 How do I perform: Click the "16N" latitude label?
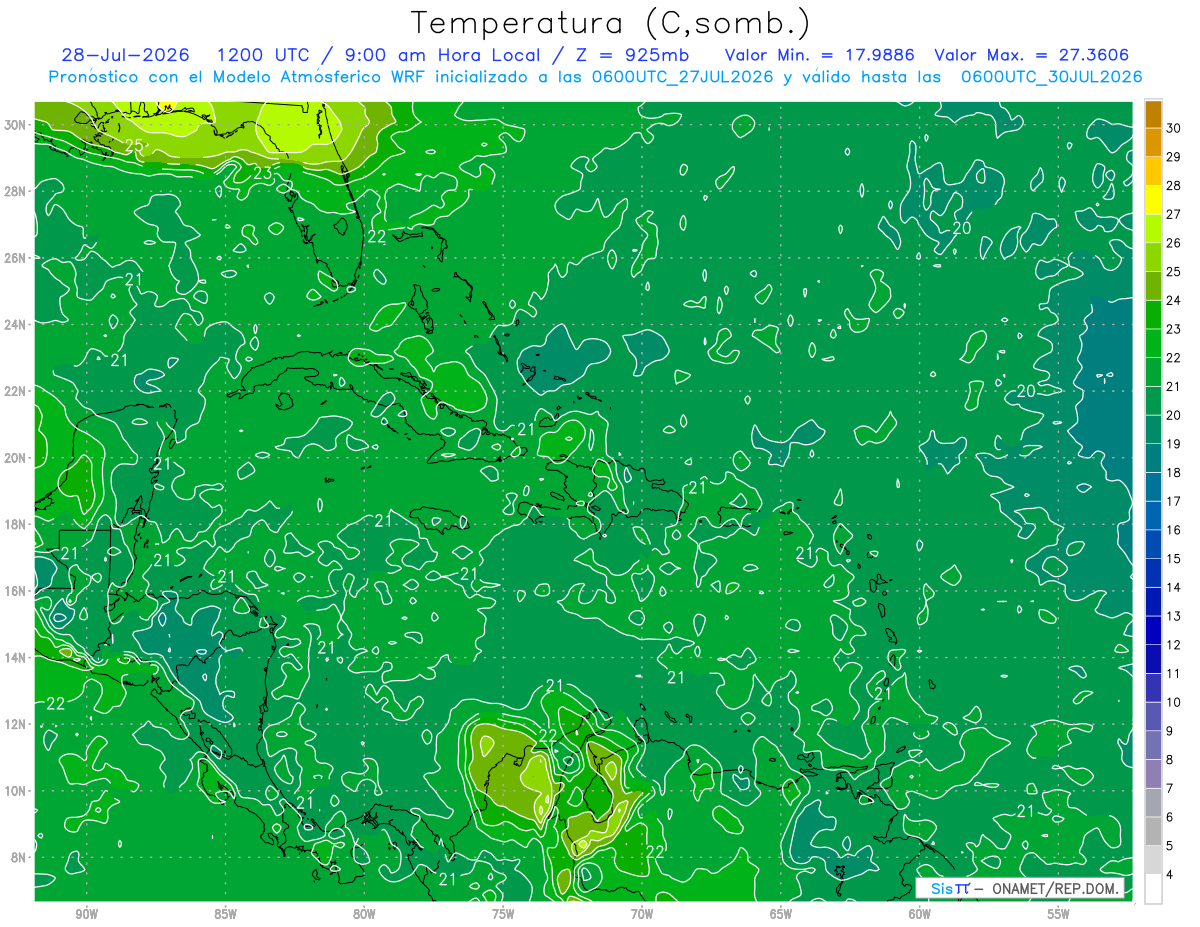tap(16, 591)
